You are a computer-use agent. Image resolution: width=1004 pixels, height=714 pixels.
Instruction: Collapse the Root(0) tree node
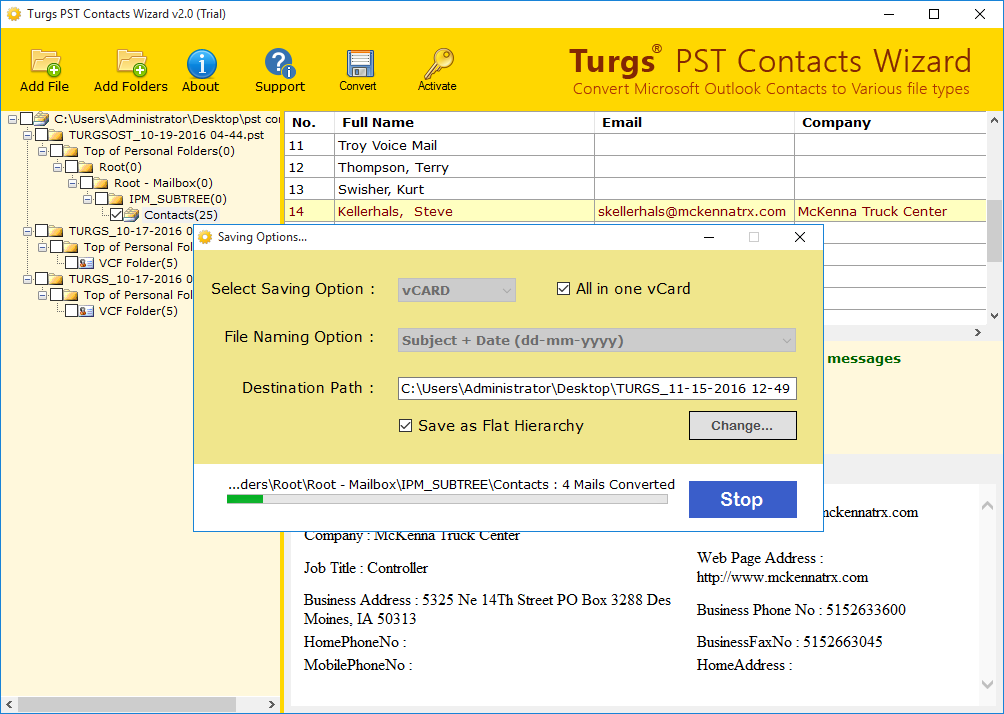[58, 167]
